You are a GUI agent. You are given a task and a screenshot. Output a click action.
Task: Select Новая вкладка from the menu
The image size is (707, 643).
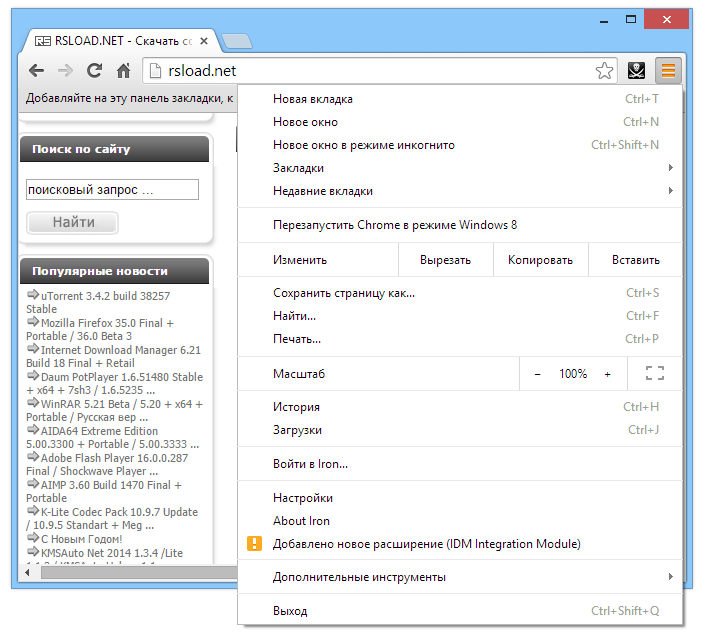point(460,99)
